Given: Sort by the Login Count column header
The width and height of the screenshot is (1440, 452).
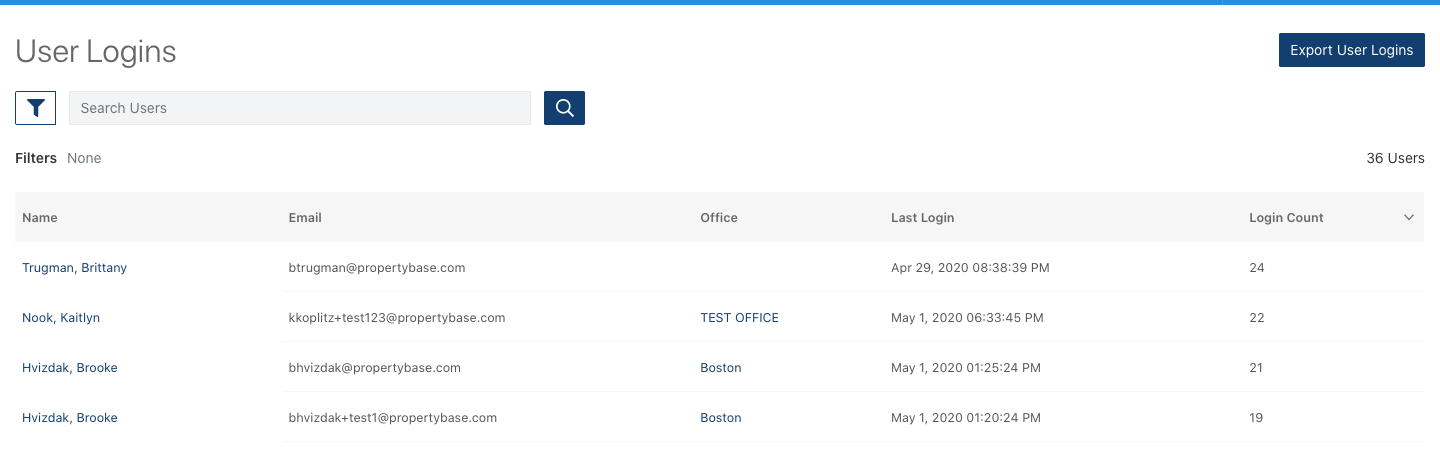Looking at the screenshot, I should 1286,218.
